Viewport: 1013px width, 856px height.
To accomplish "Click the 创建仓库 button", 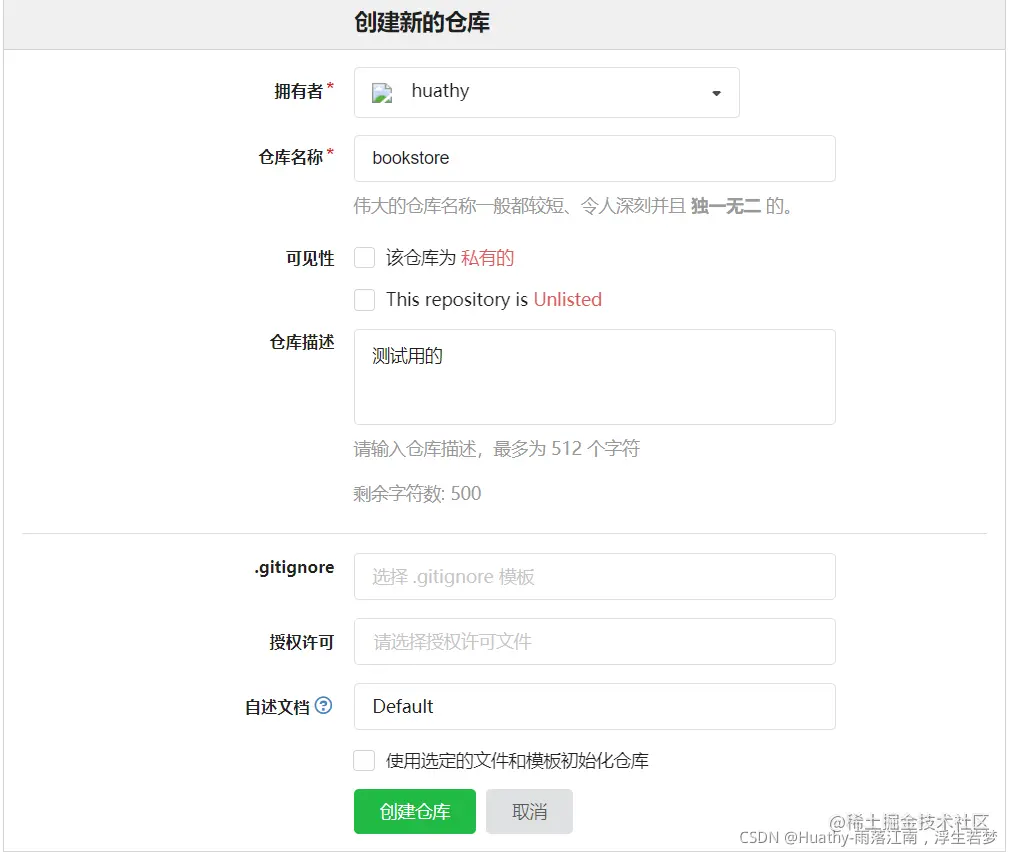I will coord(414,812).
